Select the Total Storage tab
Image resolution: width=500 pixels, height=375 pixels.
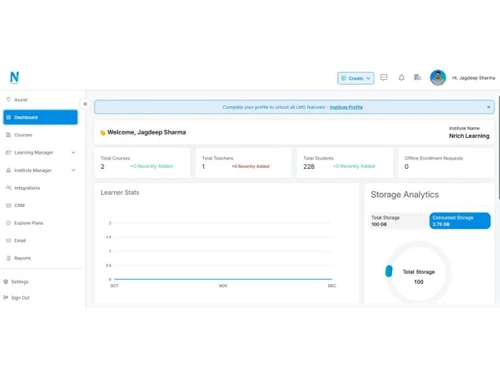(400, 221)
